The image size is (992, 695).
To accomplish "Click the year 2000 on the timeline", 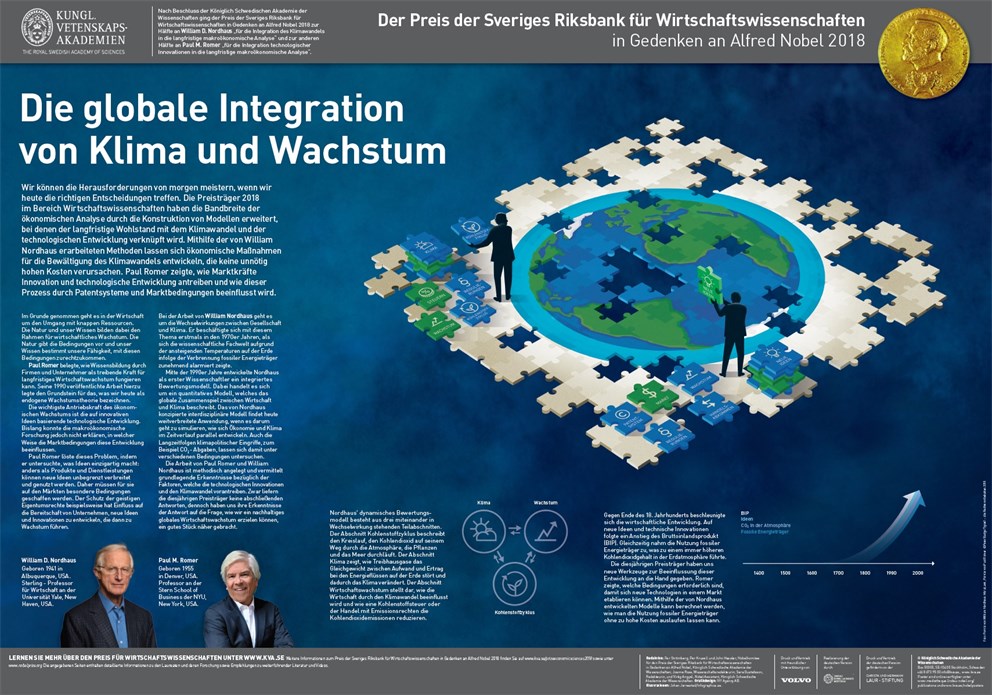I will click(918, 573).
